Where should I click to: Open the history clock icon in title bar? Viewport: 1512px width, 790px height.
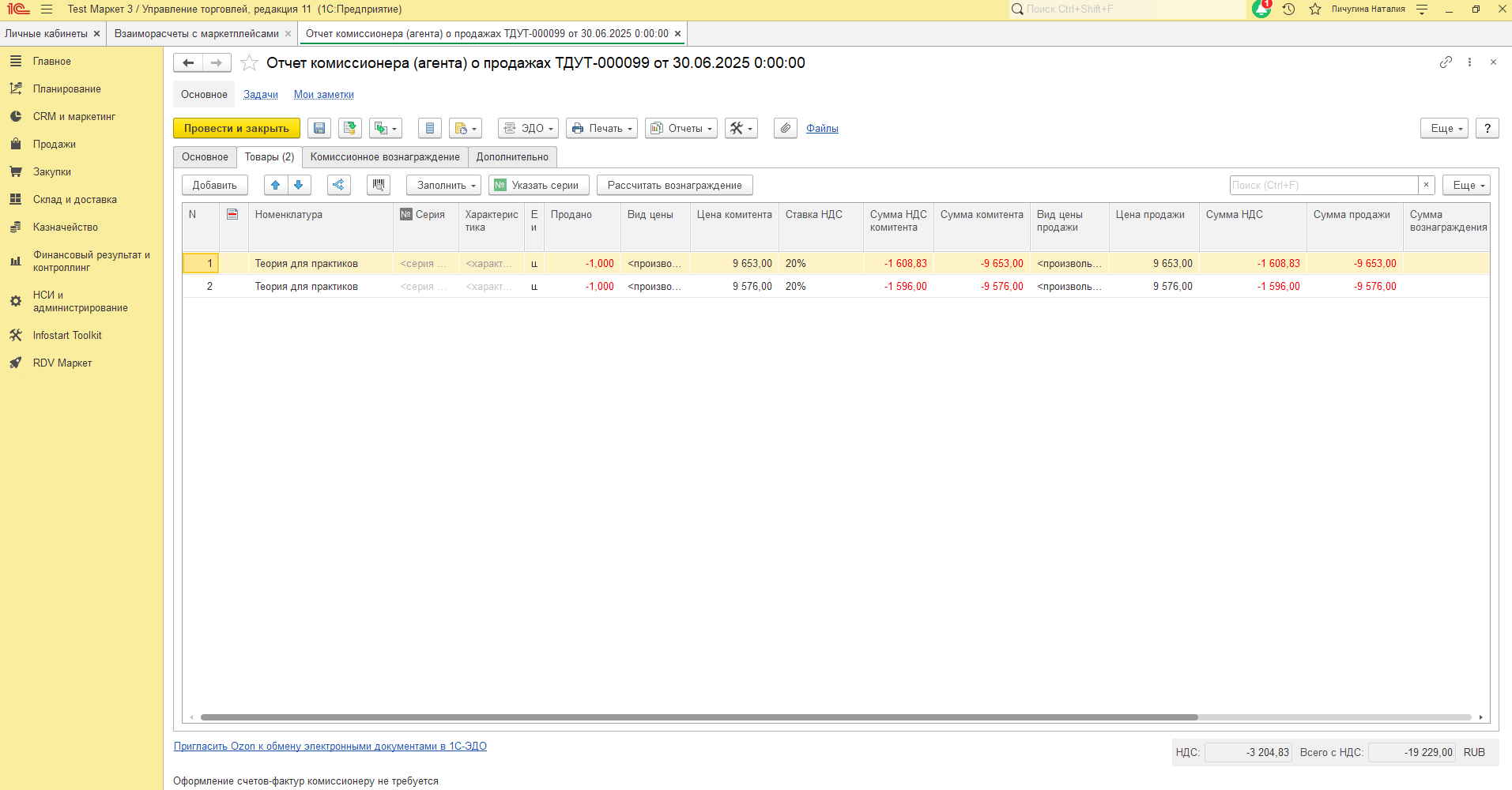(x=1288, y=9)
